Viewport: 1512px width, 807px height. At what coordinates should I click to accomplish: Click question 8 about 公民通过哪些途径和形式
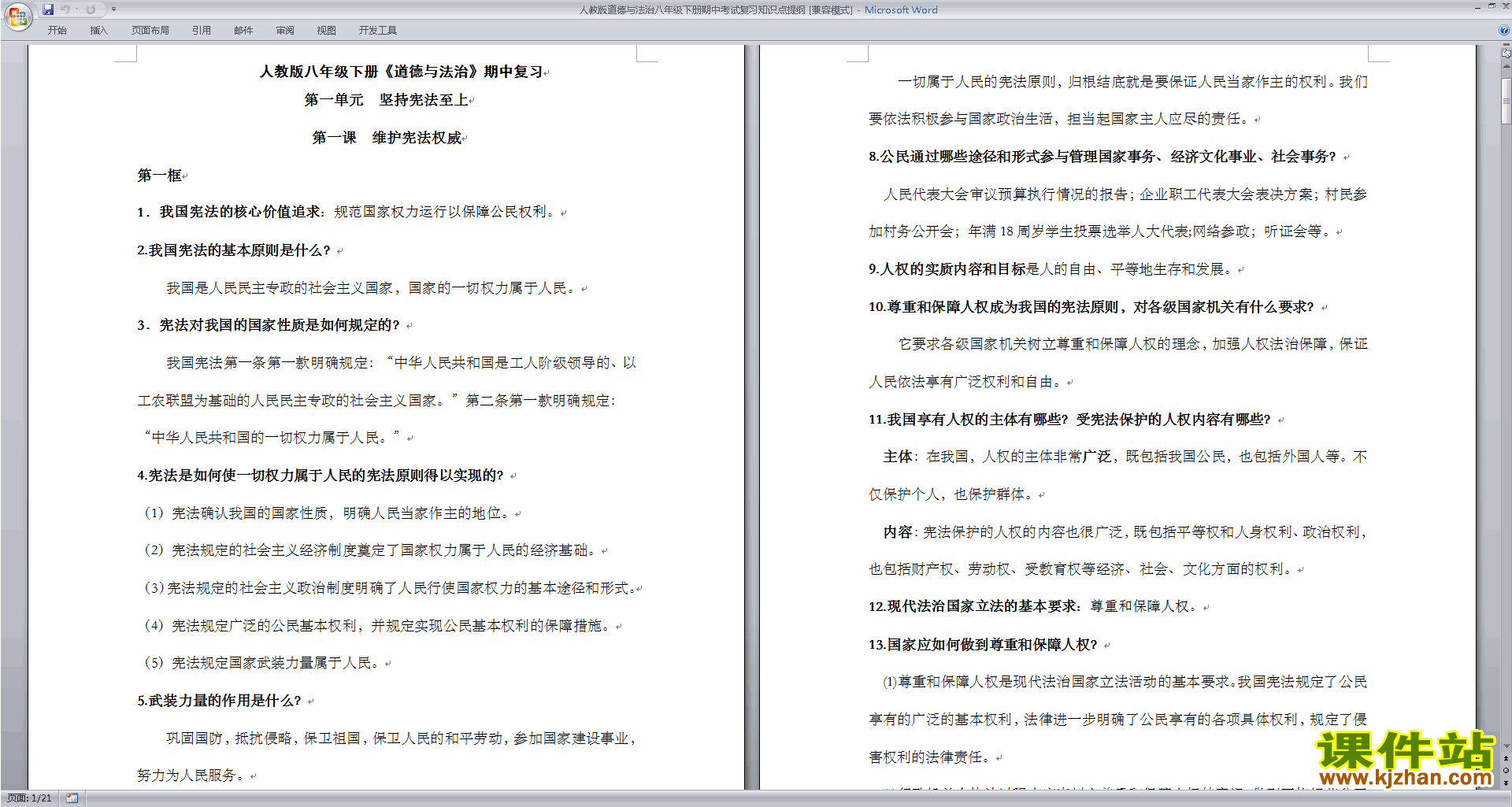click(1102, 157)
